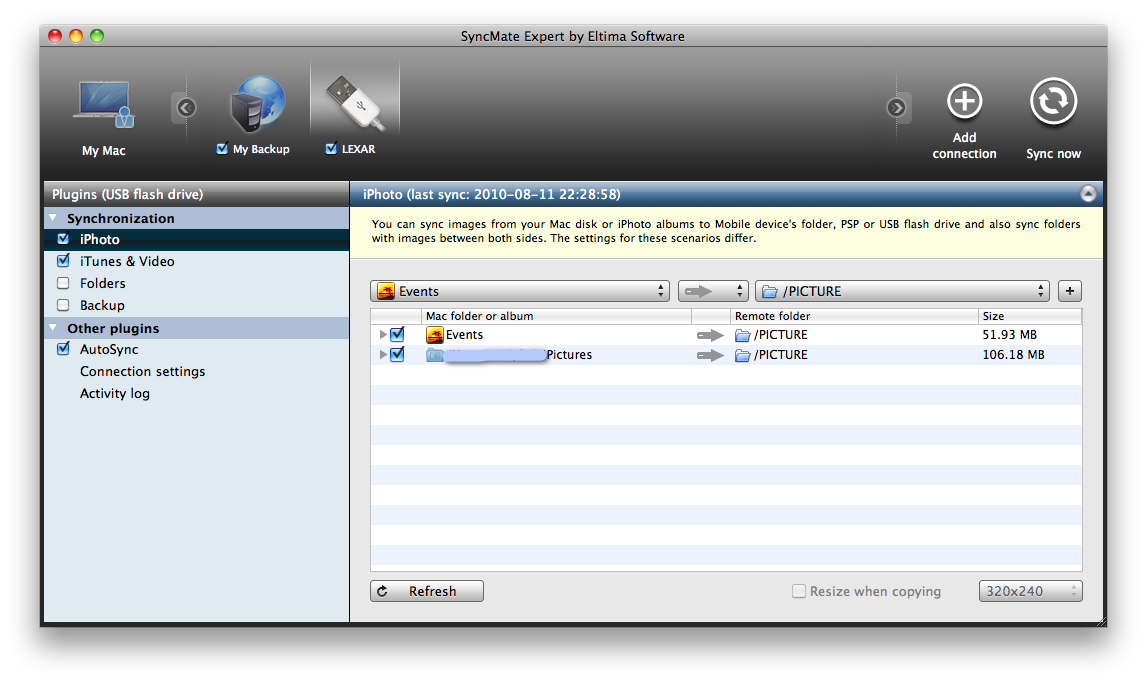
Task: Click the Refresh button
Action: coord(426,591)
